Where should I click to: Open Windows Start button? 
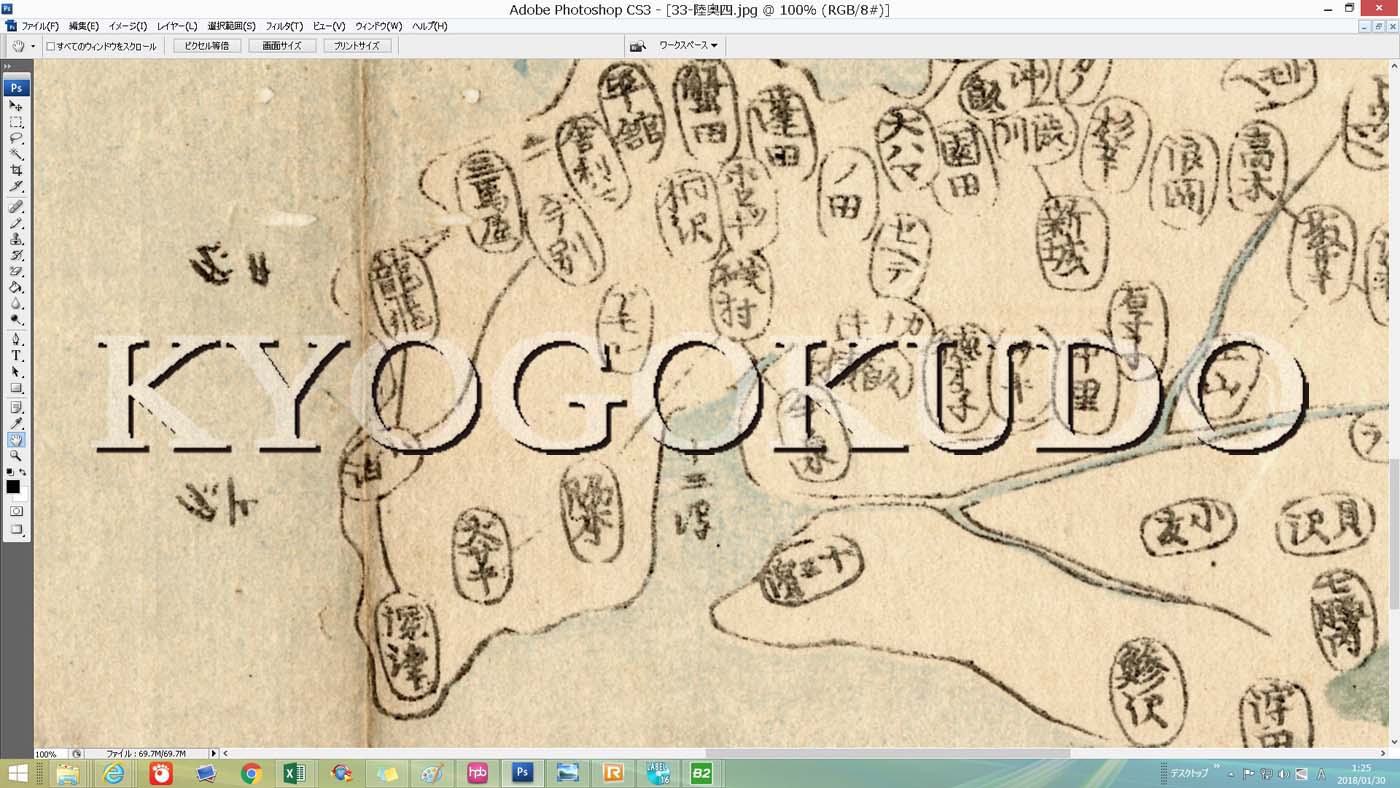point(17,773)
